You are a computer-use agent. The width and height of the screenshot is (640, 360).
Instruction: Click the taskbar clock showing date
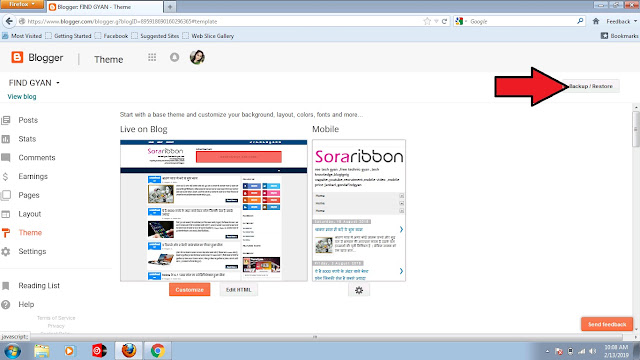616,351
